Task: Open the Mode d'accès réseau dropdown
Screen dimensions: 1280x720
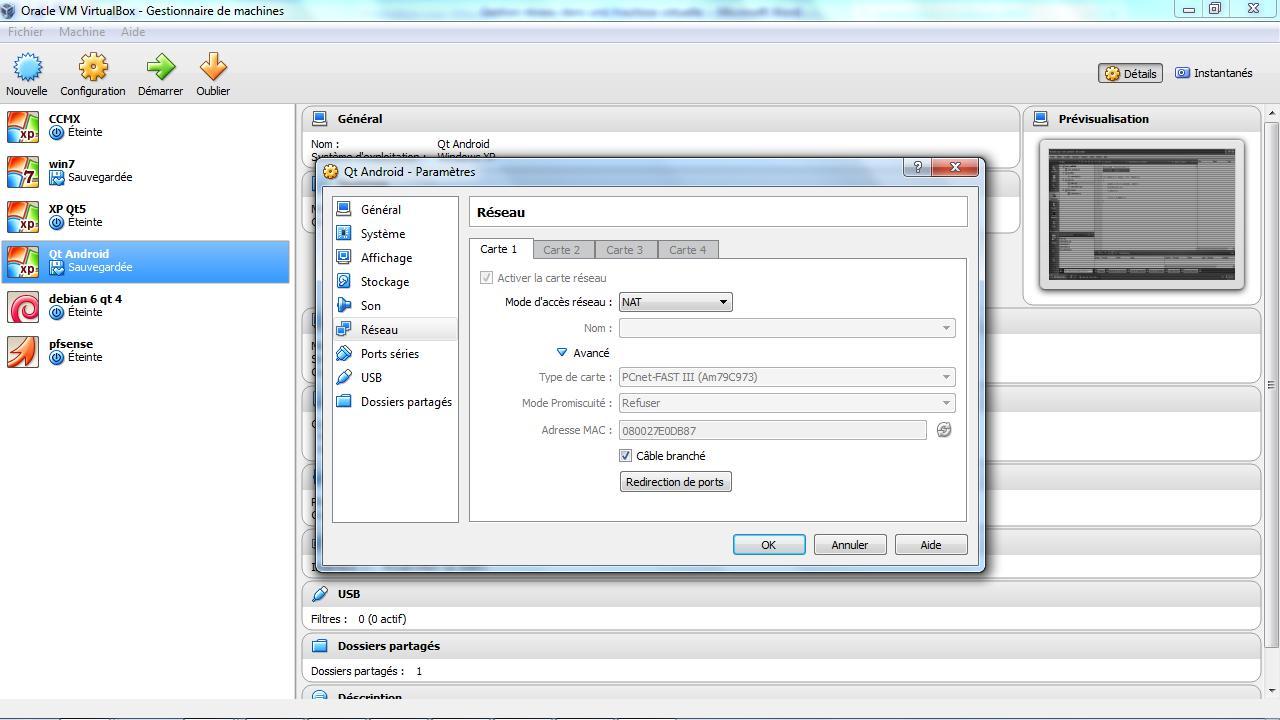Action: click(x=675, y=302)
